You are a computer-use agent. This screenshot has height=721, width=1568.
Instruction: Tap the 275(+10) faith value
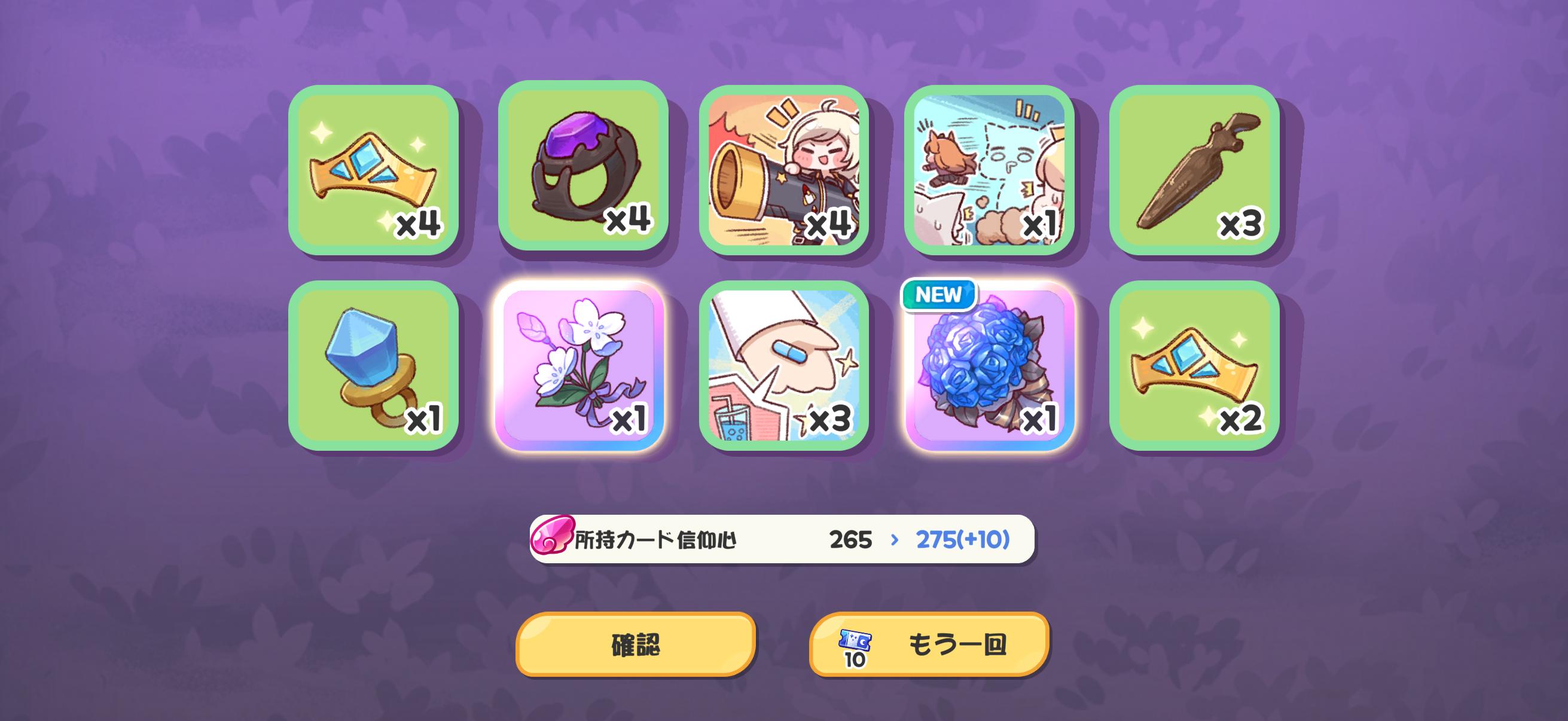962,540
